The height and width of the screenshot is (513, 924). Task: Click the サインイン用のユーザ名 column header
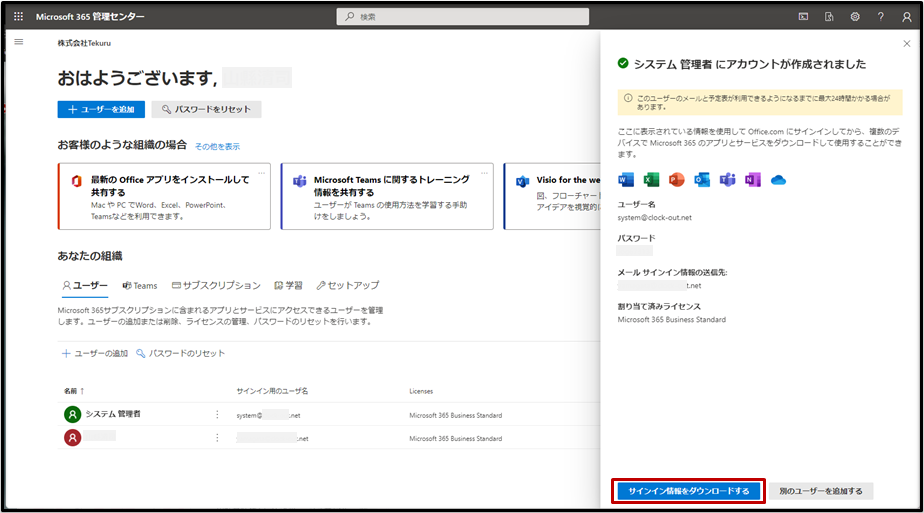[x=272, y=391]
